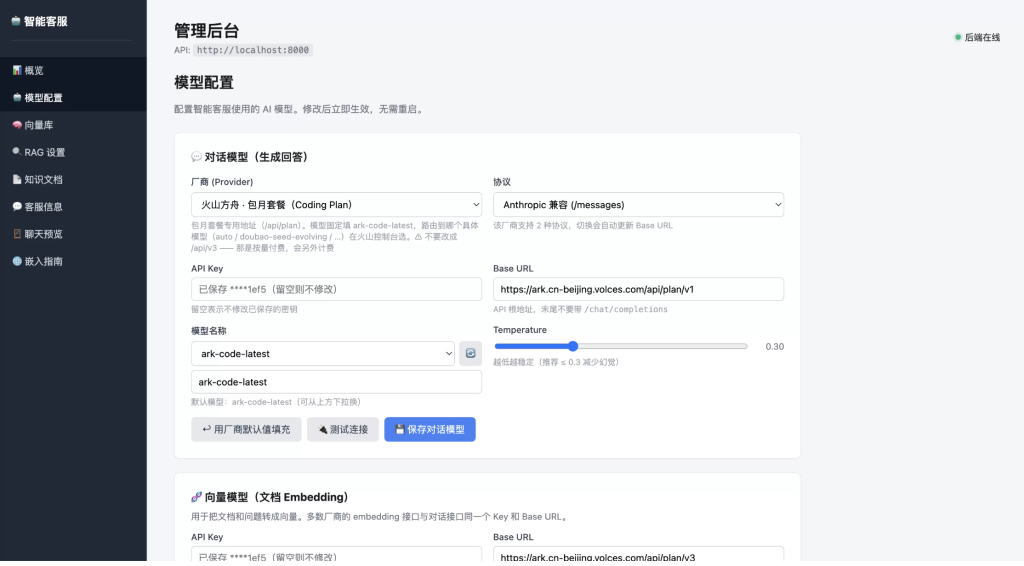Viewport: 1024px width, 566px height.
Task: Click the Temperature value 0.30
Action: (775, 347)
